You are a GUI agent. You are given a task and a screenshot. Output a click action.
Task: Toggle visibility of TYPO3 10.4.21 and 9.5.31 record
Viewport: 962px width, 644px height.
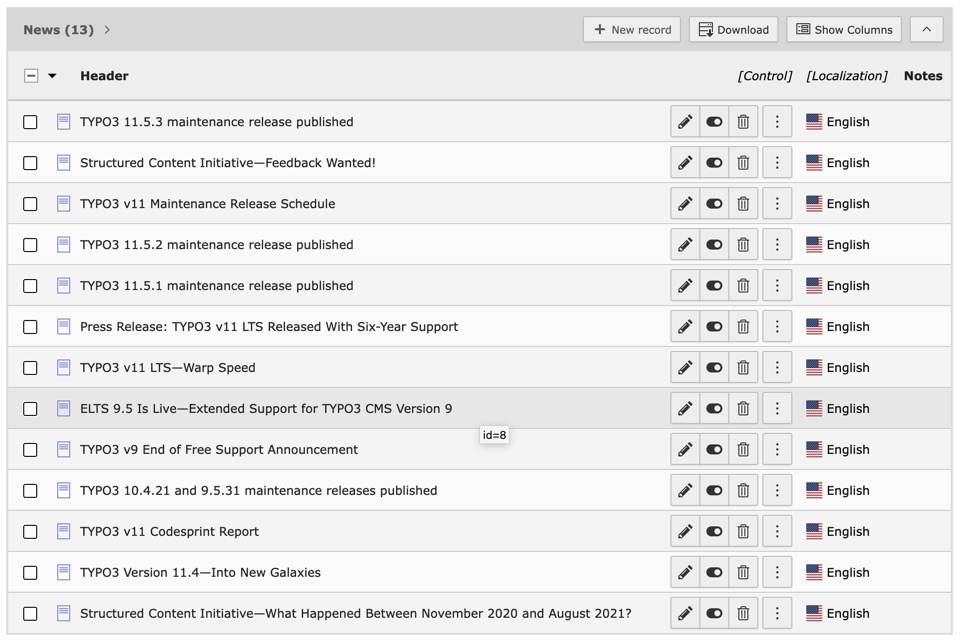click(x=714, y=491)
